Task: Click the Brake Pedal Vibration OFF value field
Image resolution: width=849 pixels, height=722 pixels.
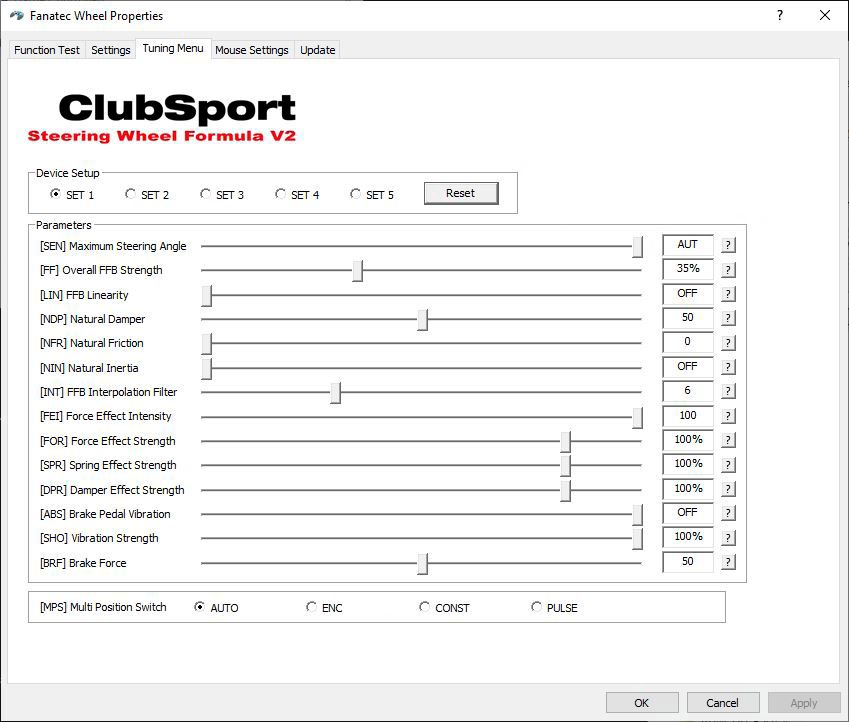Action: click(688, 512)
